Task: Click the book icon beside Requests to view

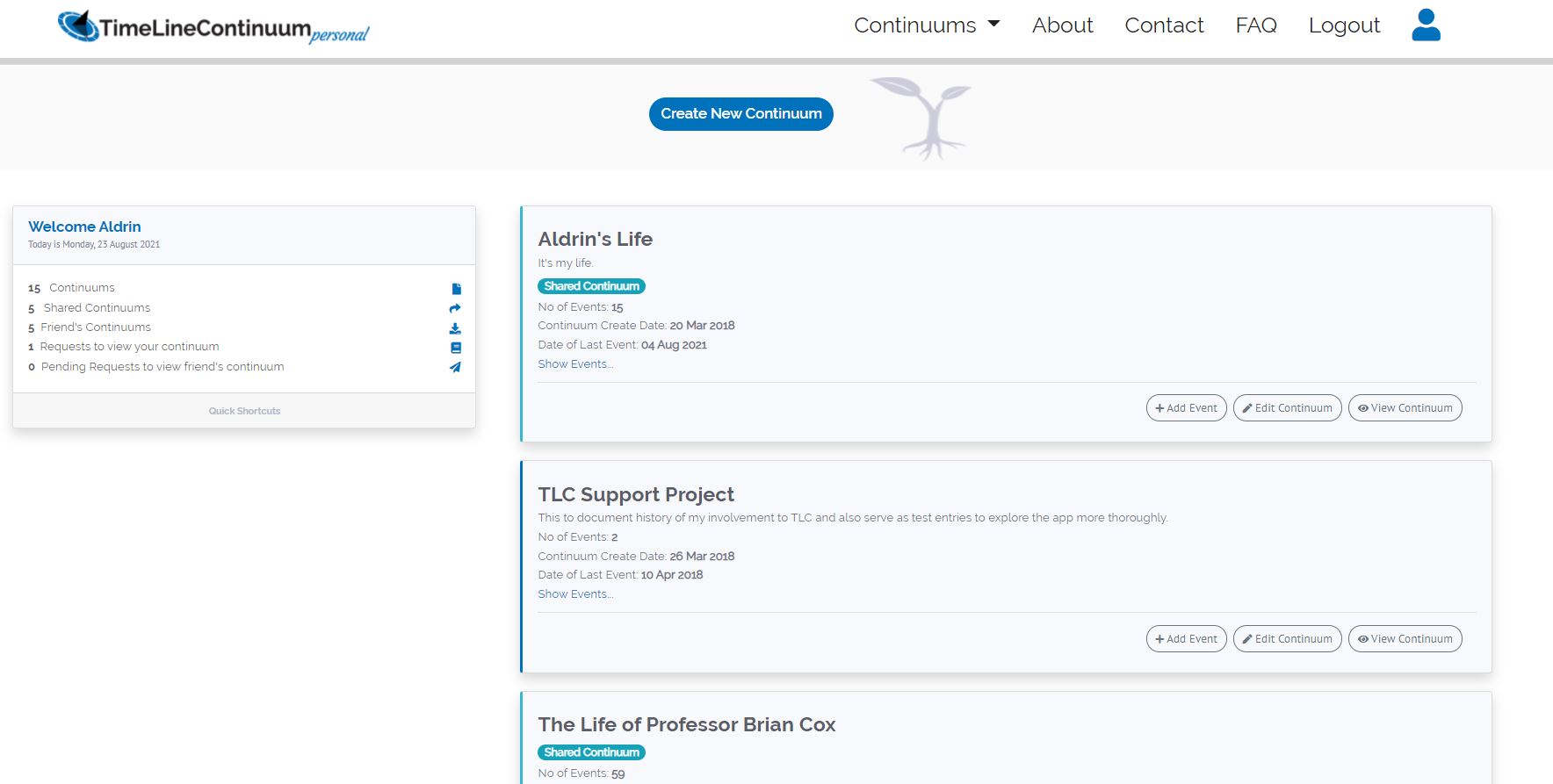Action: 456,348
